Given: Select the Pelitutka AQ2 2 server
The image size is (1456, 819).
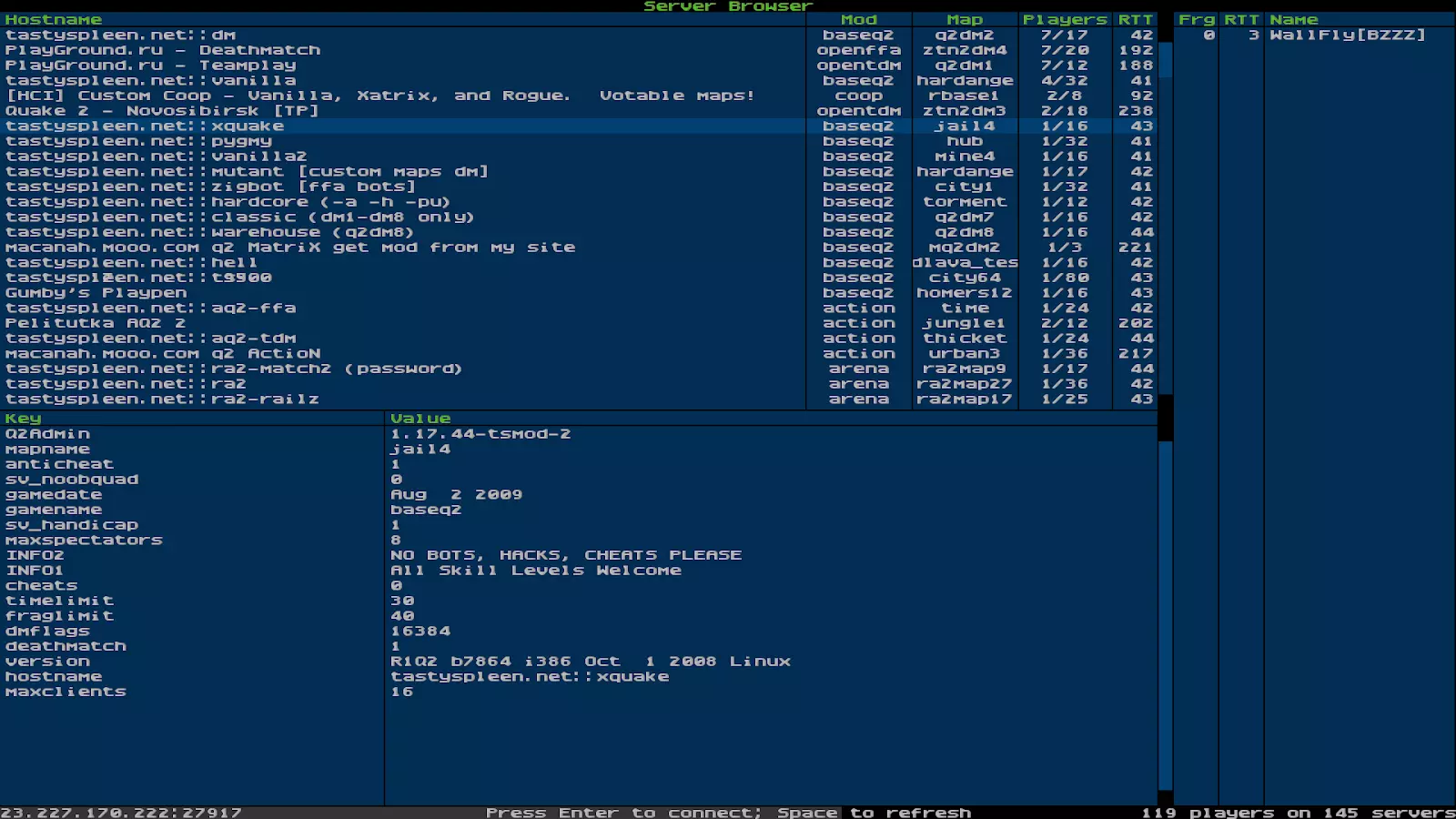Looking at the screenshot, I should (579, 323).
